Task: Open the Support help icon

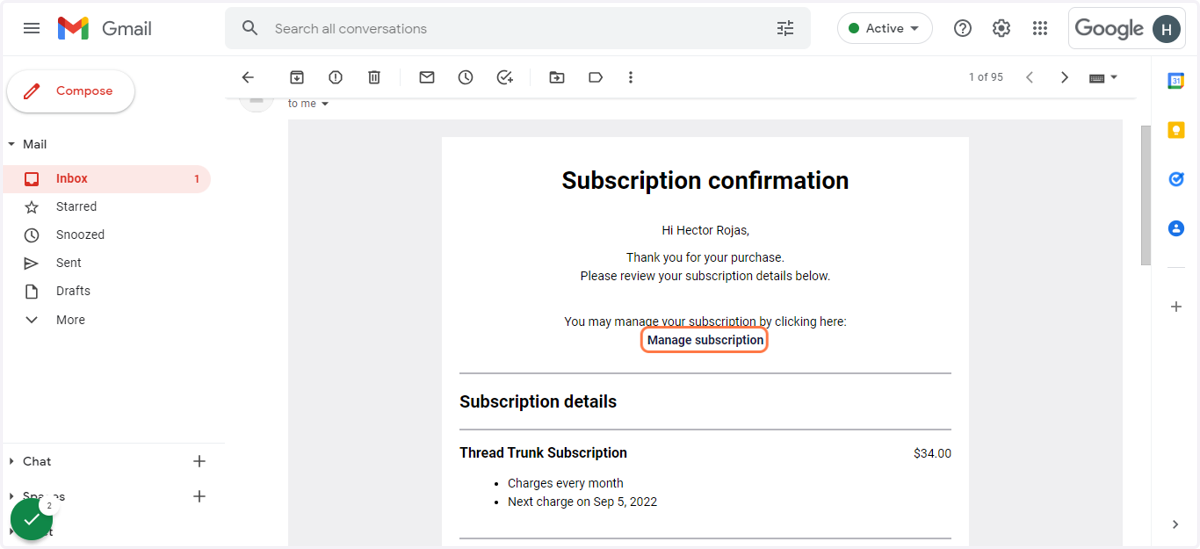Action: [x=962, y=28]
